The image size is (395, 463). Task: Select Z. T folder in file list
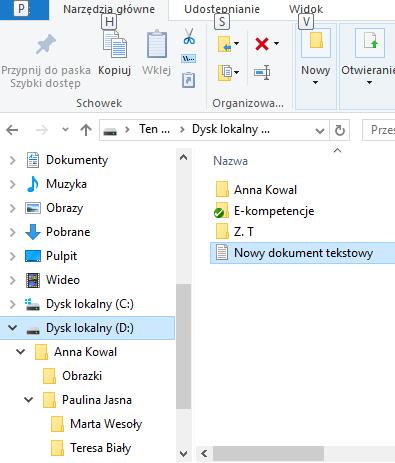coord(244,232)
